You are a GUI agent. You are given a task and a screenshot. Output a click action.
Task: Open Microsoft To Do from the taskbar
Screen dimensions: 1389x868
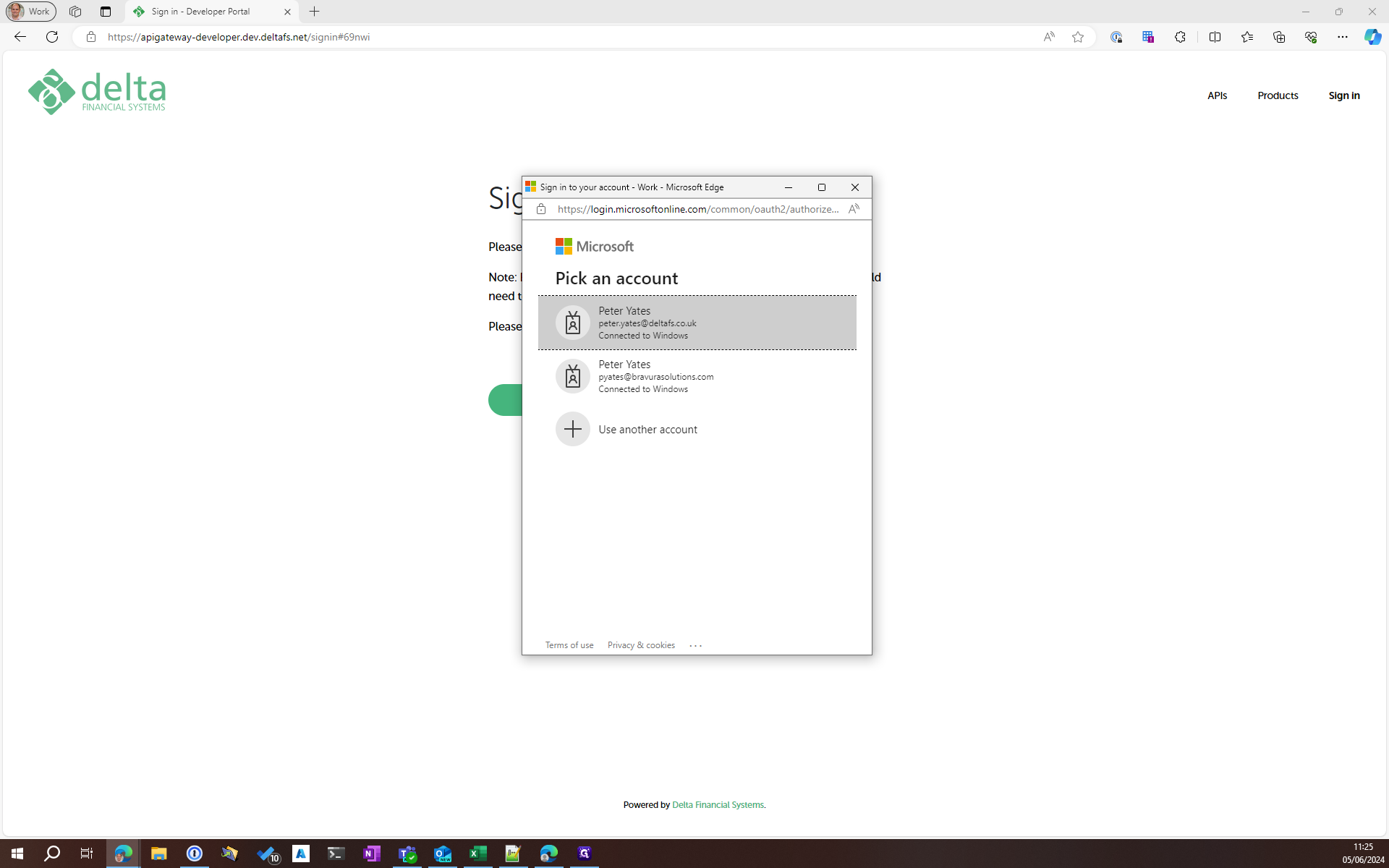(x=267, y=854)
